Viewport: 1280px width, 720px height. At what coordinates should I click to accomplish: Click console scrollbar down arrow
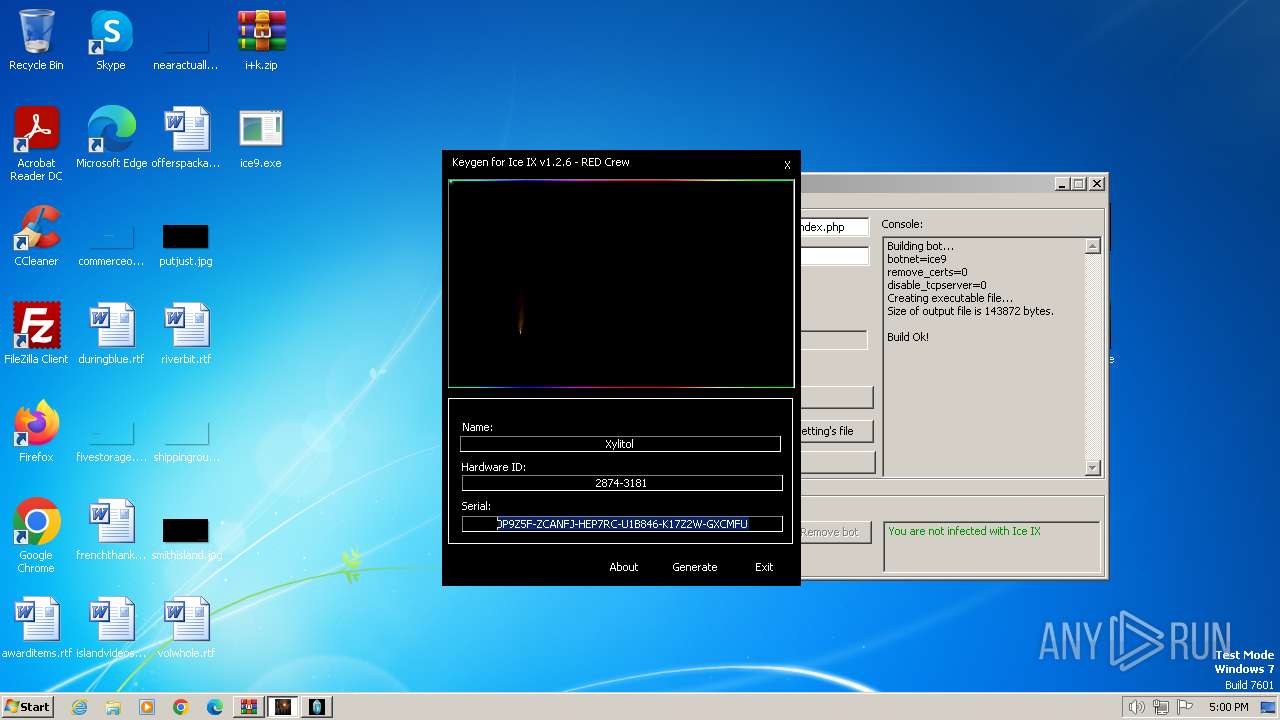[1092, 467]
